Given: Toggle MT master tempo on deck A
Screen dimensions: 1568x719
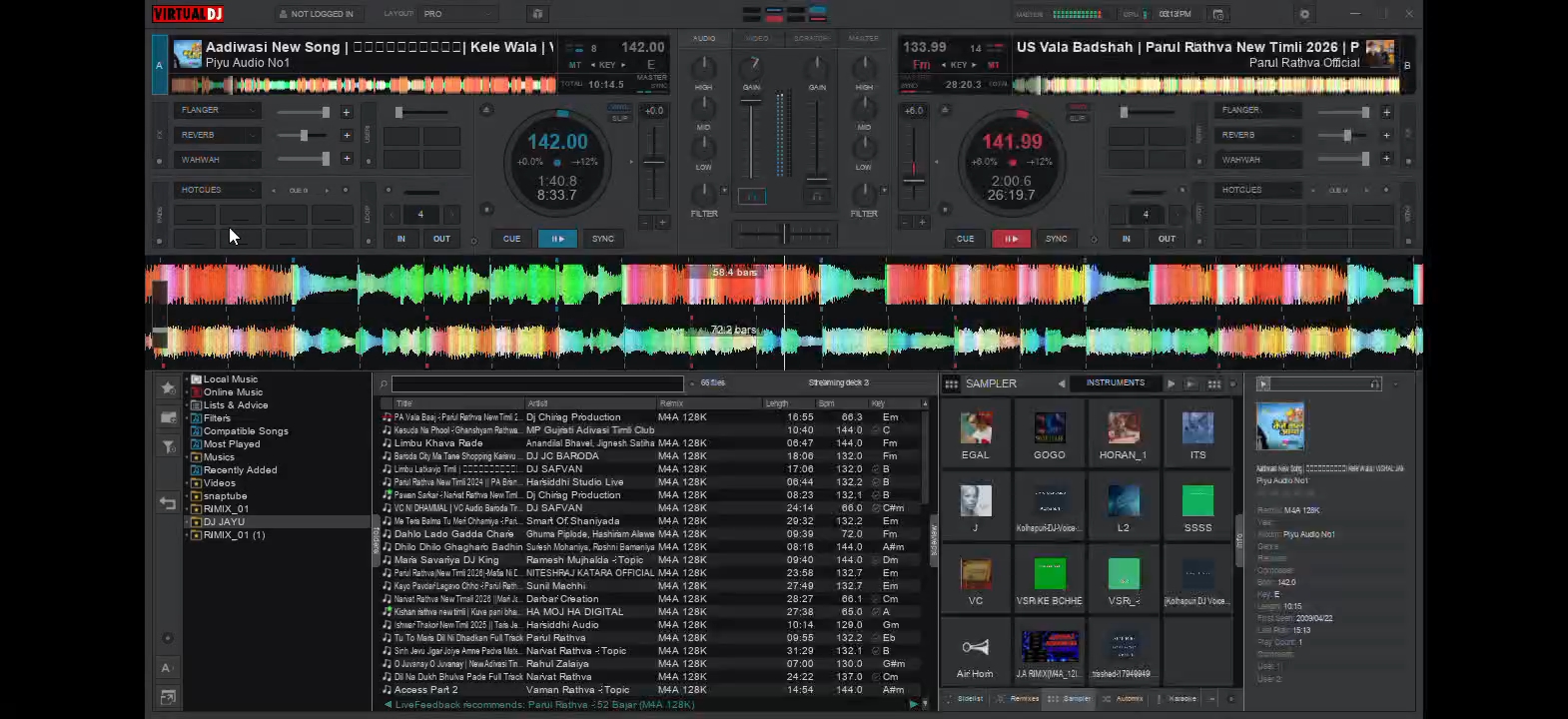Looking at the screenshot, I should (575, 65).
